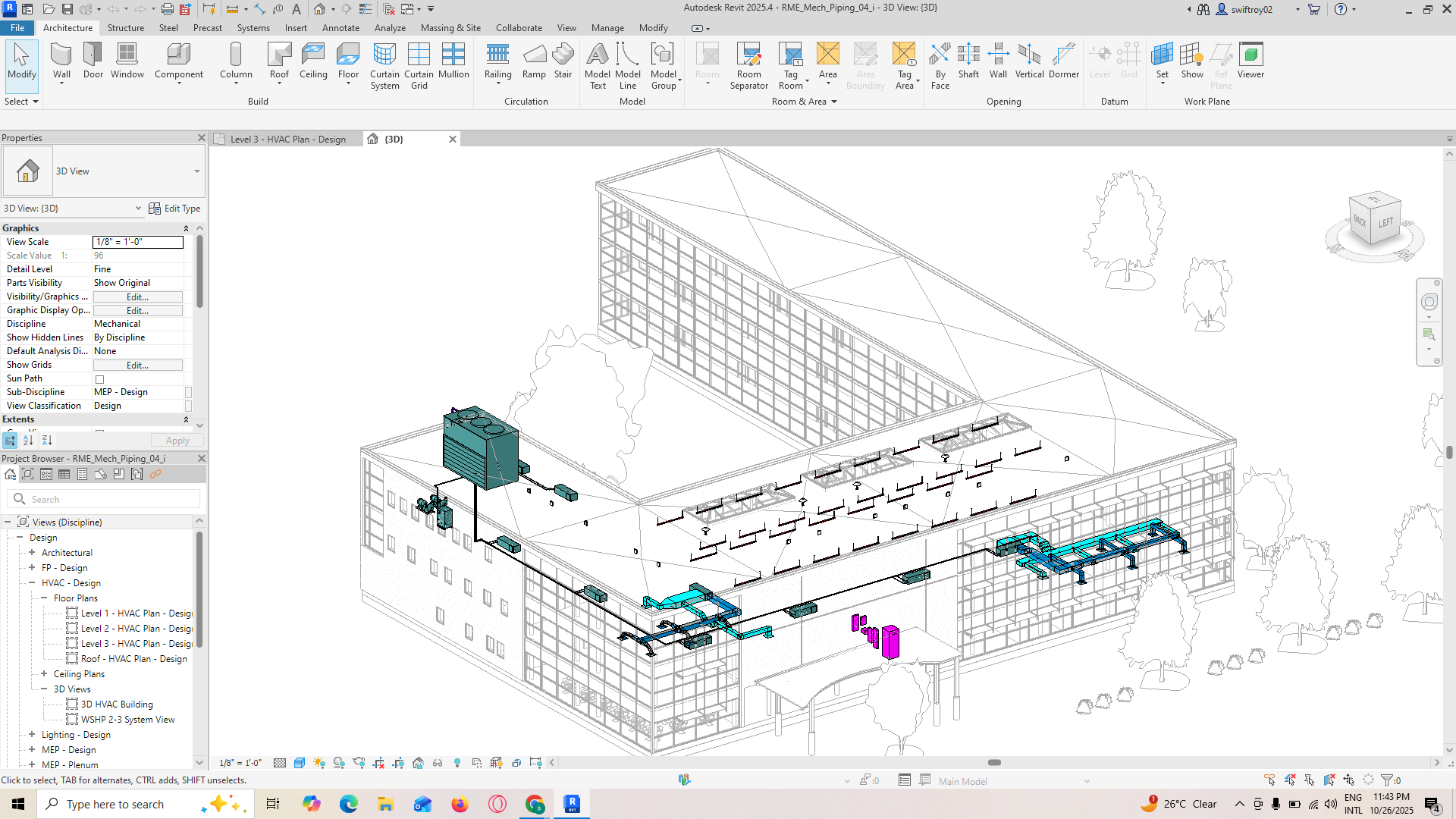
Task: Enable the Sun Path checkbox
Action: point(99,379)
